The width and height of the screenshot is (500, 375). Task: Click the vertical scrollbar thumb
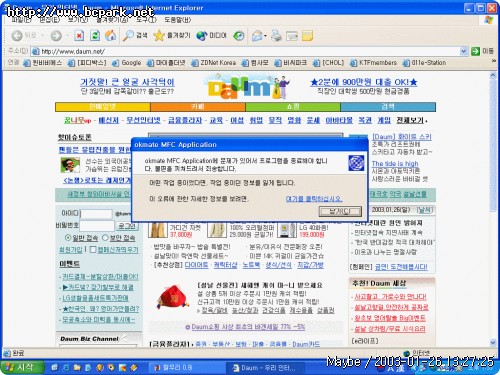point(493,145)
